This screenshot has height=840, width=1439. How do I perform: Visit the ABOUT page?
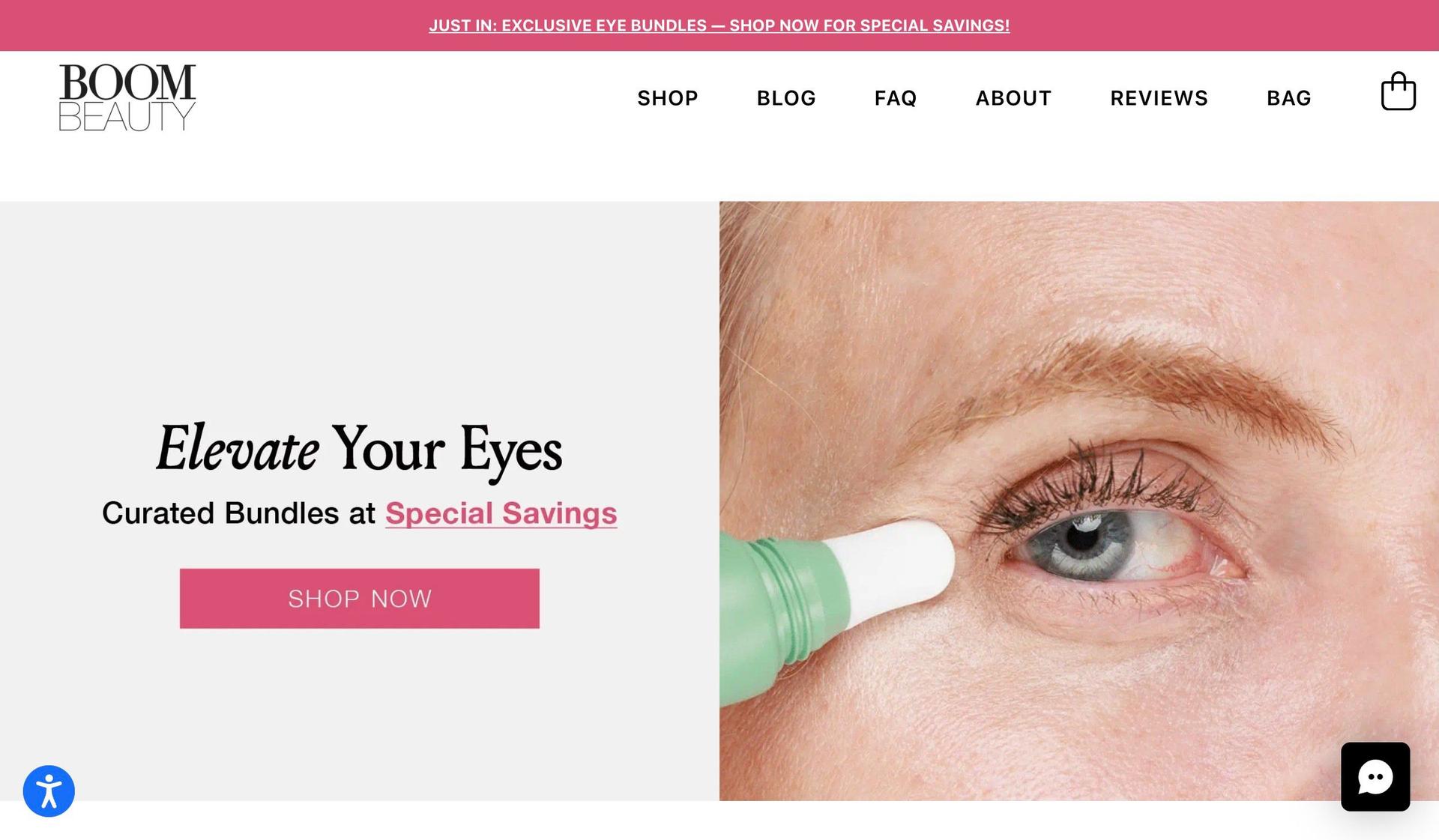1013,98
